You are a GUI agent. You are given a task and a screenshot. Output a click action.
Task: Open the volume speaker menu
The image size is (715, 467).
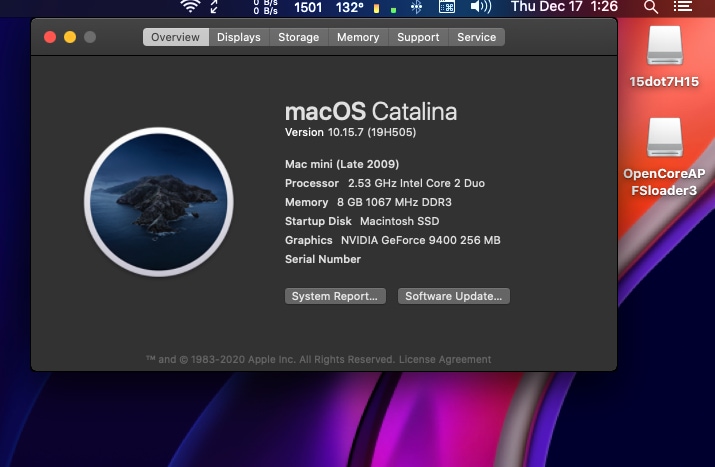click(481, 7)
